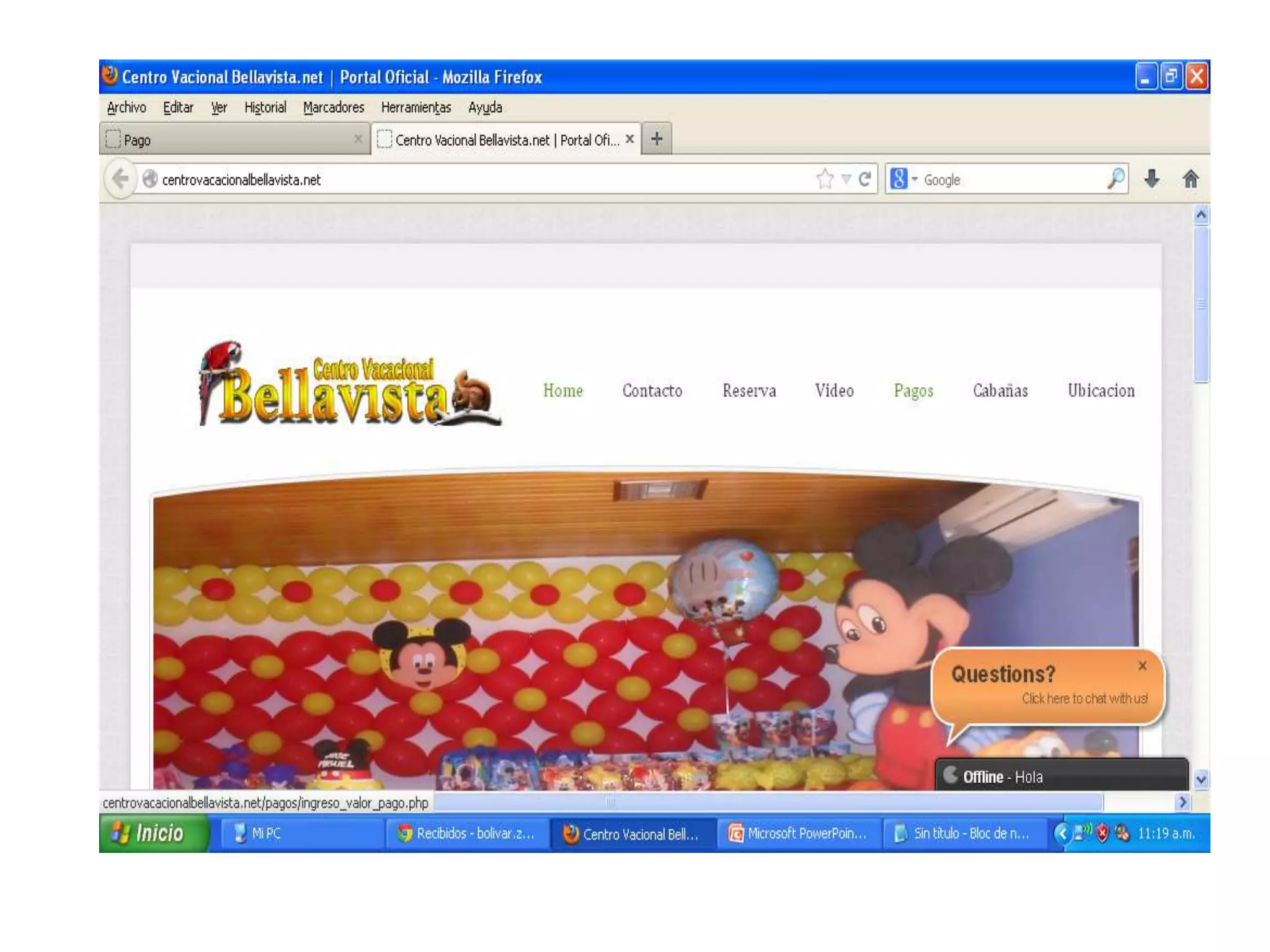Bookmark page with the star icon

tap(825, 179)
